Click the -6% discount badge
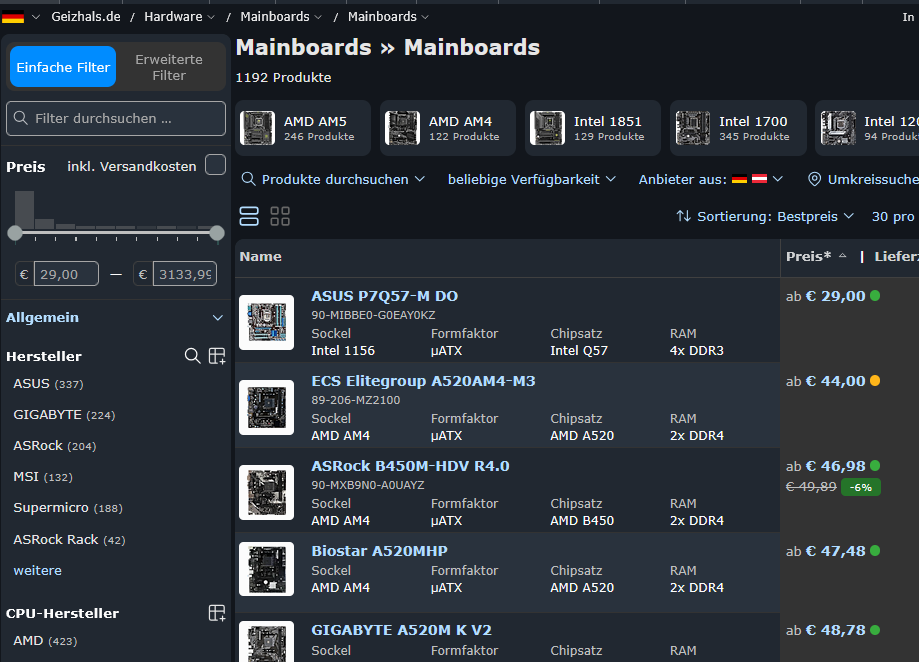 pyautogui.click(x=860, y=487)
